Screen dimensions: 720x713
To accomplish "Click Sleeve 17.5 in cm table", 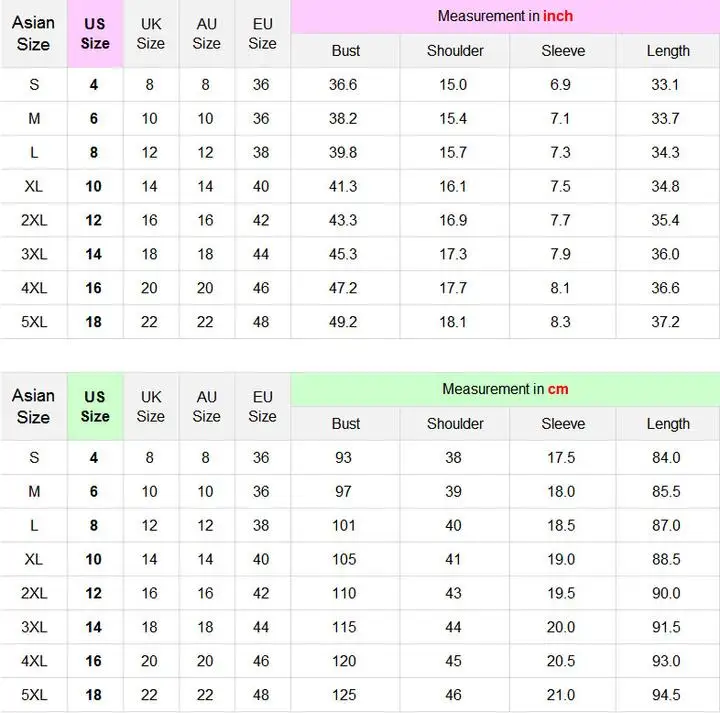I will tap(561, 457).
